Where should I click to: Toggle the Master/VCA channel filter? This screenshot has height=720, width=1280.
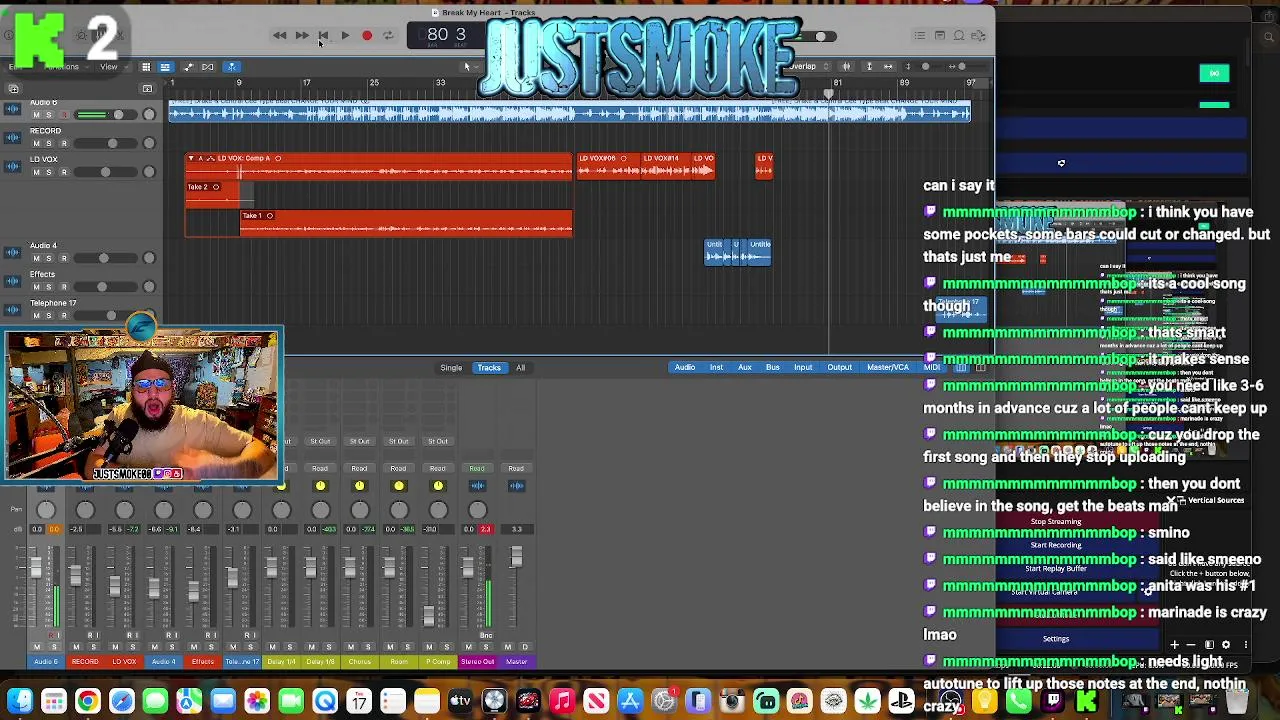[x=888, y=368]
